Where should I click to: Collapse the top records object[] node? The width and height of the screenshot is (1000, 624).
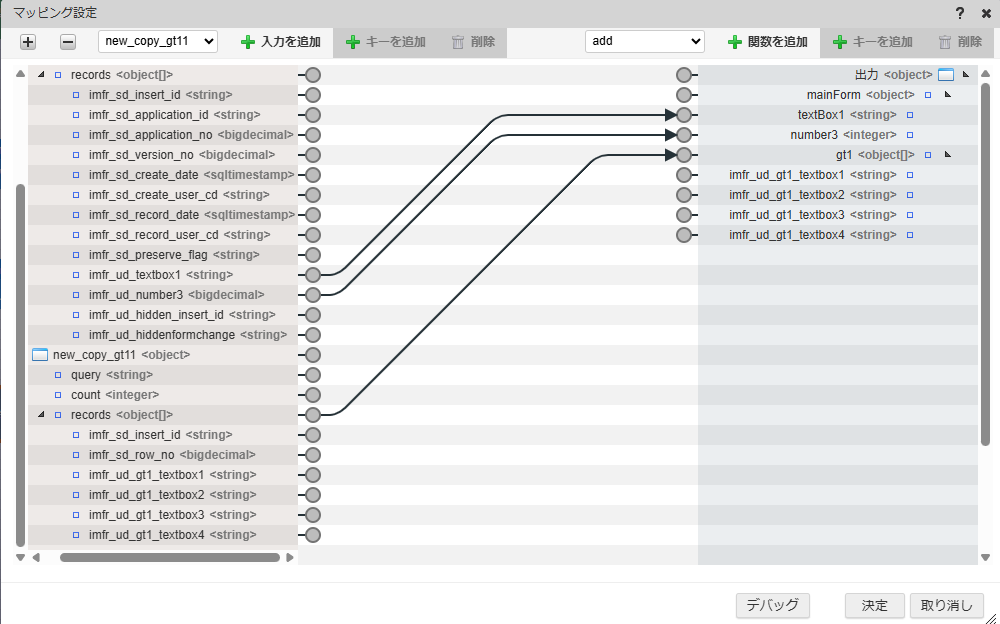coord(41,75)
